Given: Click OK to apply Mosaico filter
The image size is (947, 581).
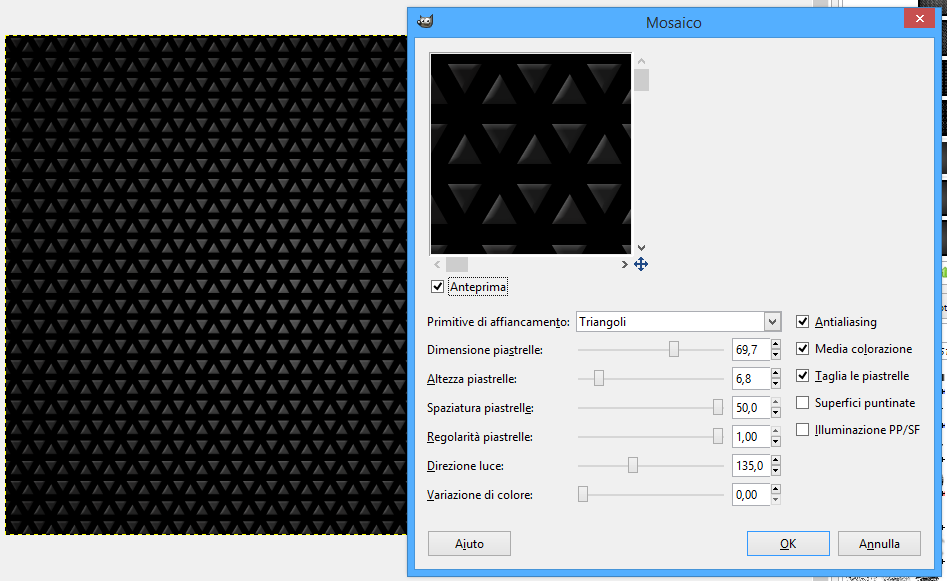Looking at the screenshot, I should 788,544.
